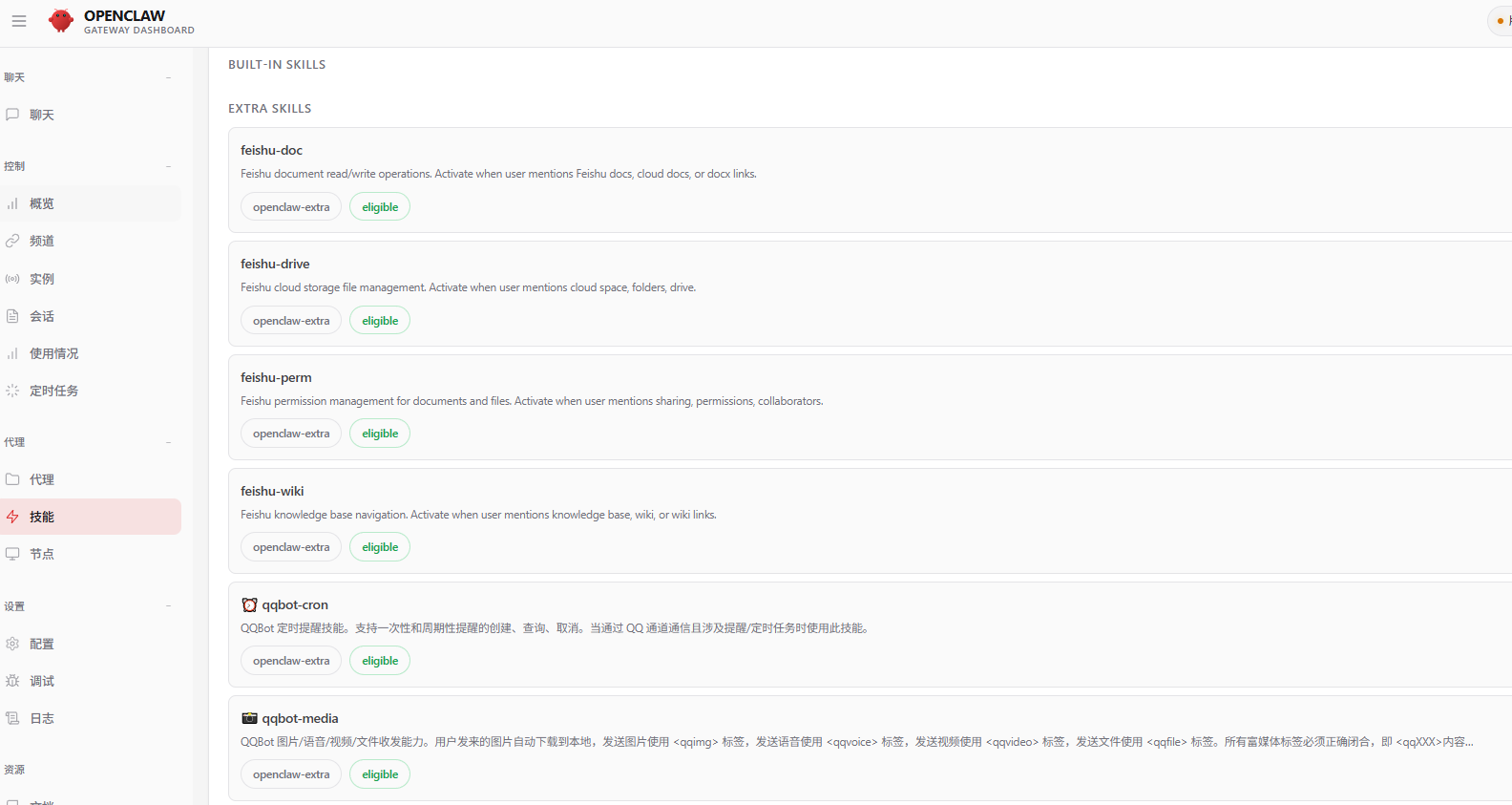1512x805 pixels.
Task: Click the gear icon beside 配置
Action: 12,644
